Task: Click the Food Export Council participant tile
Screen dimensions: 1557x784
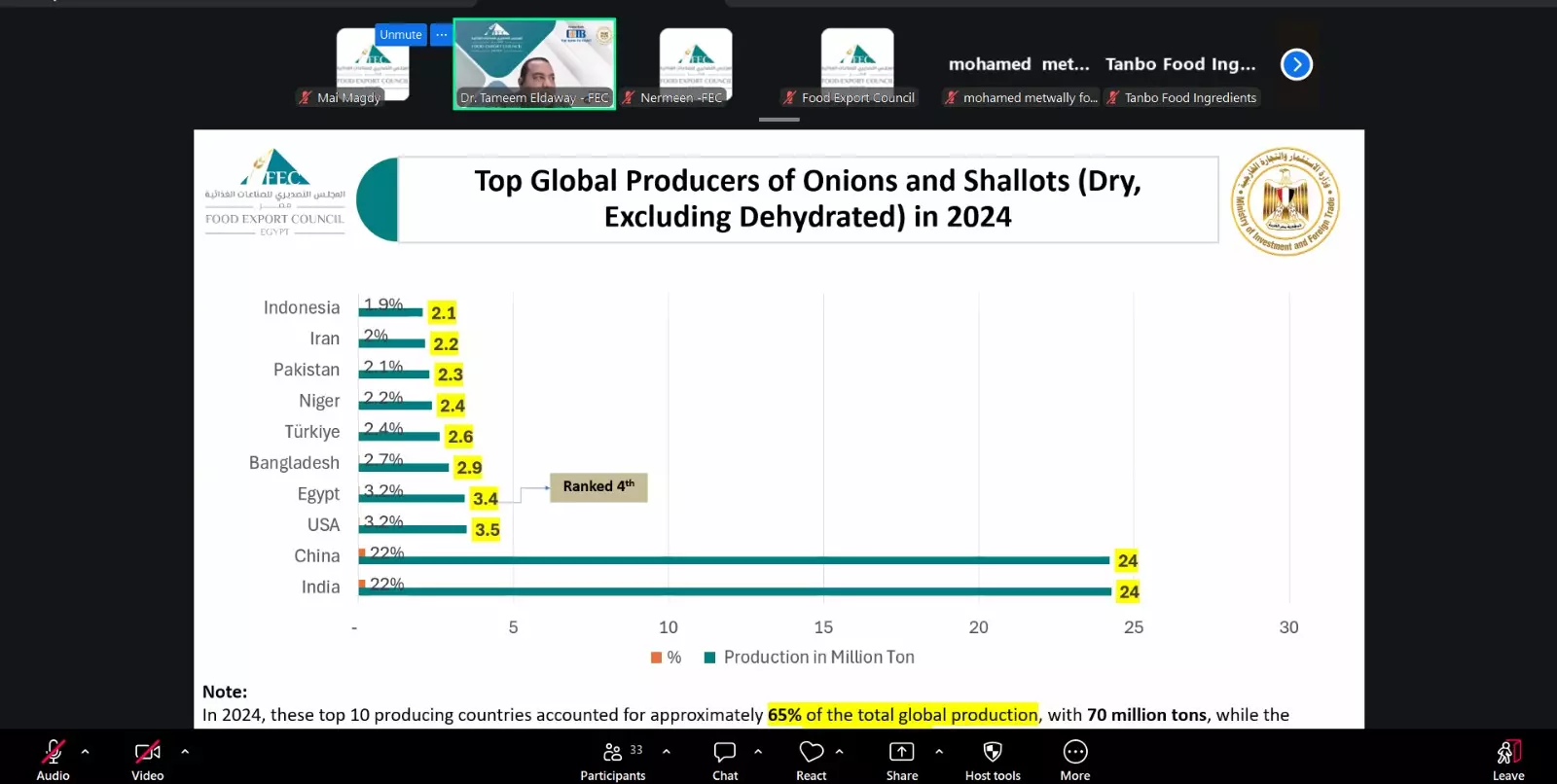Action: 856,64
